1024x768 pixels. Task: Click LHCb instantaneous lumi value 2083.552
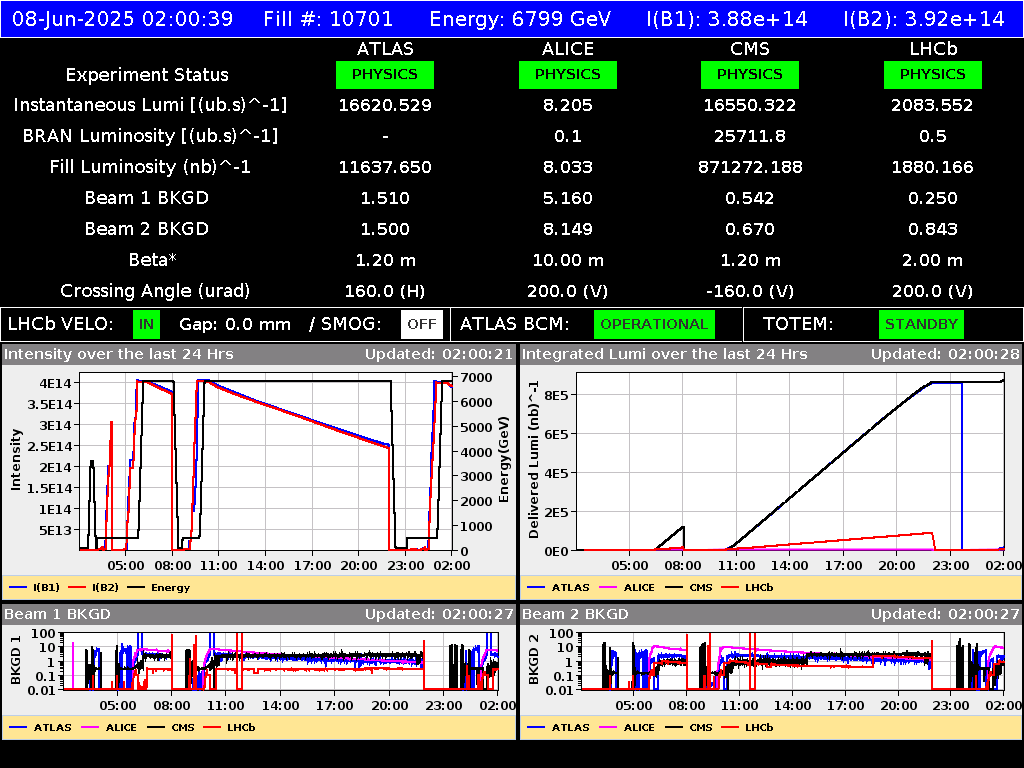(933, 105)
